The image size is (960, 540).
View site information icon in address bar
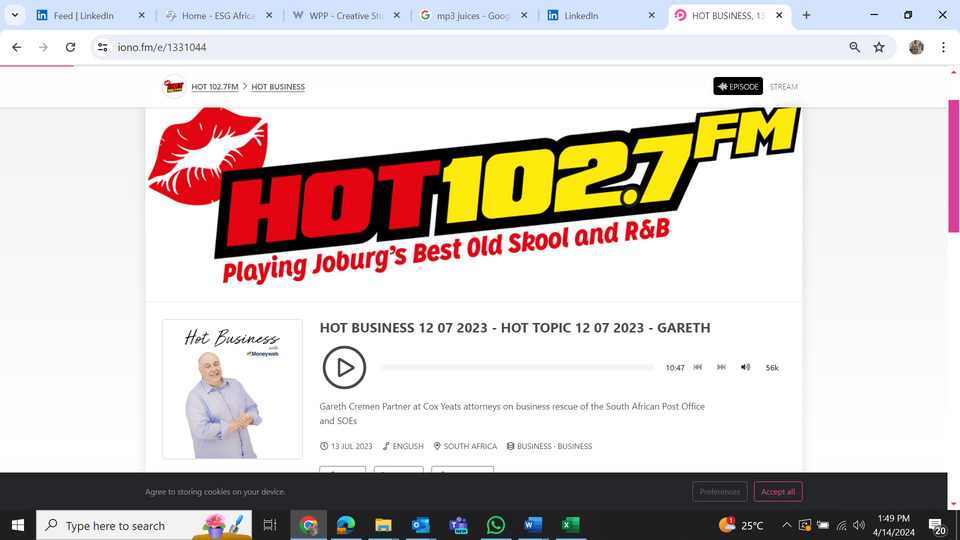coord(103,47)
